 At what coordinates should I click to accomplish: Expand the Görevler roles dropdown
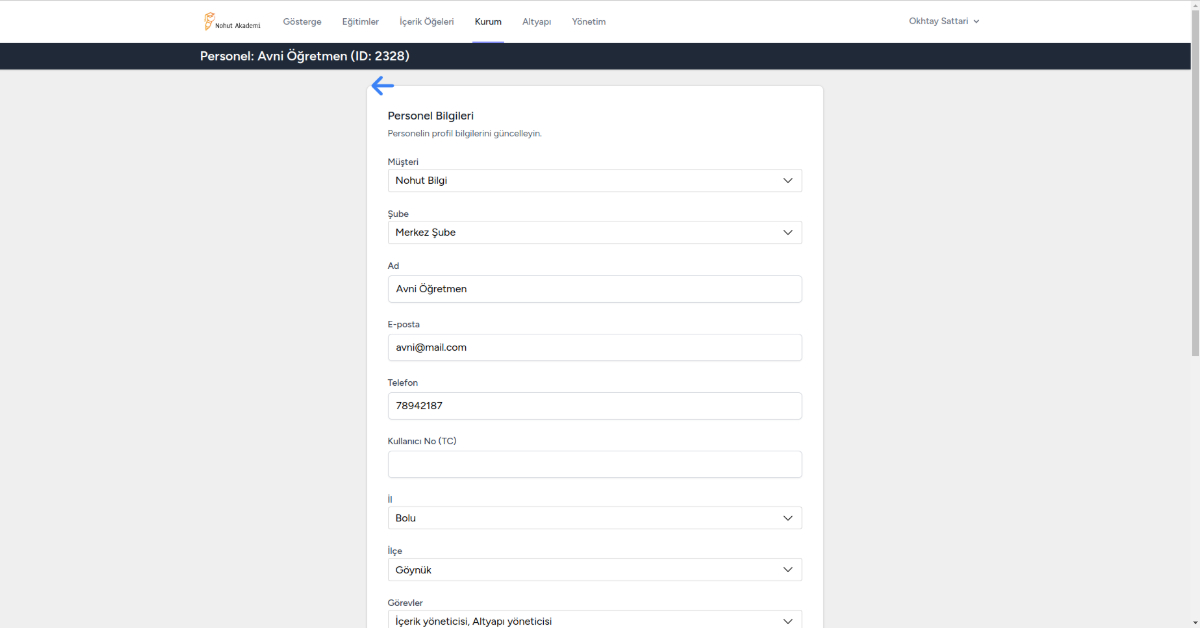(x=594, y=620)
